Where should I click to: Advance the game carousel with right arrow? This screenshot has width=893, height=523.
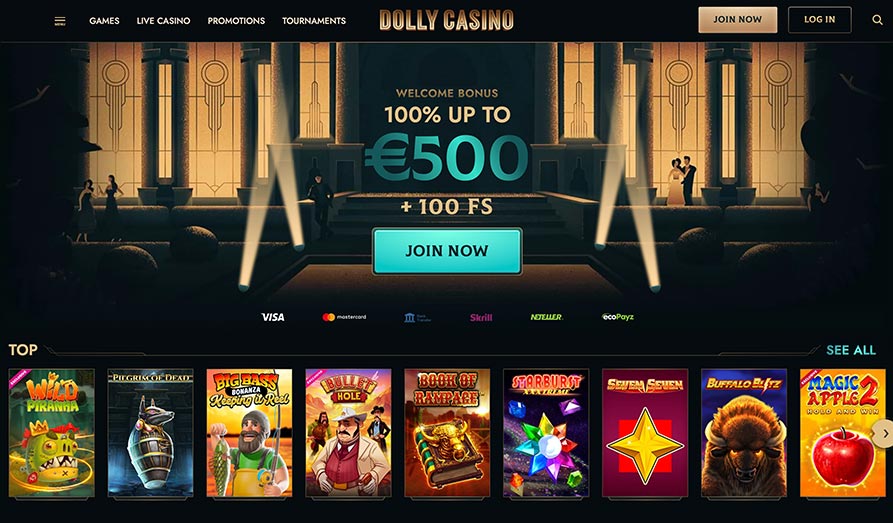[x=884, y=433]
